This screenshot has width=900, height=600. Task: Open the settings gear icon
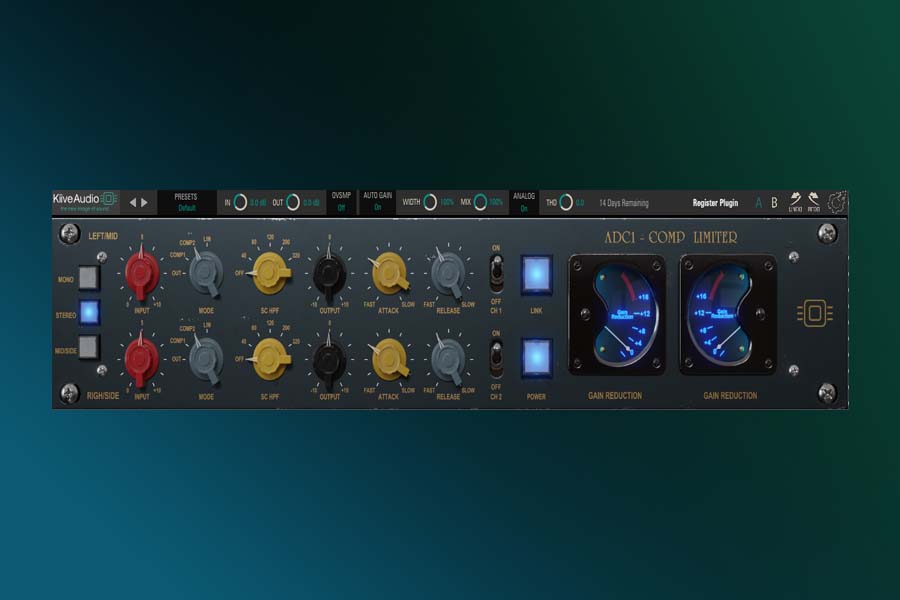click(837, 202)
